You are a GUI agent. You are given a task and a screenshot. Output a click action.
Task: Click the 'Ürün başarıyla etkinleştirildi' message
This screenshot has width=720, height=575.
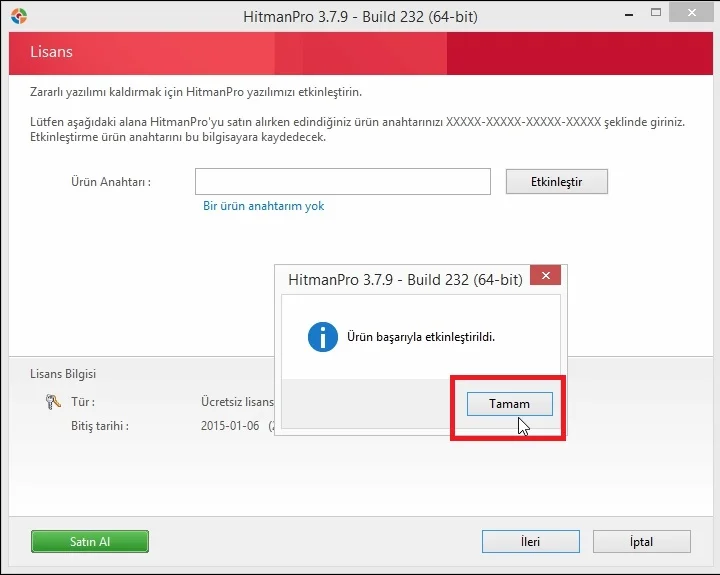[x=420, y=337]
